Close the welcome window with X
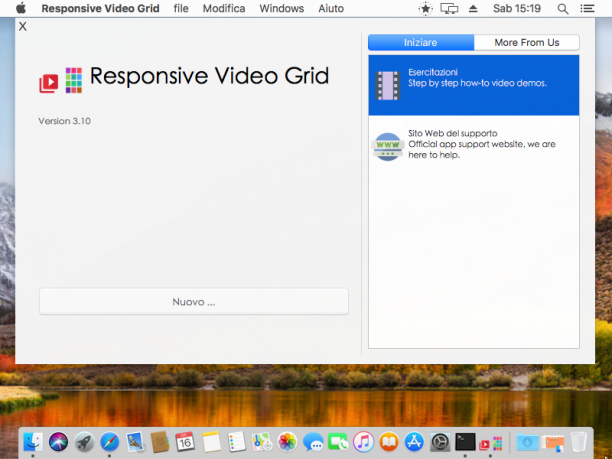 click(23, 27)
